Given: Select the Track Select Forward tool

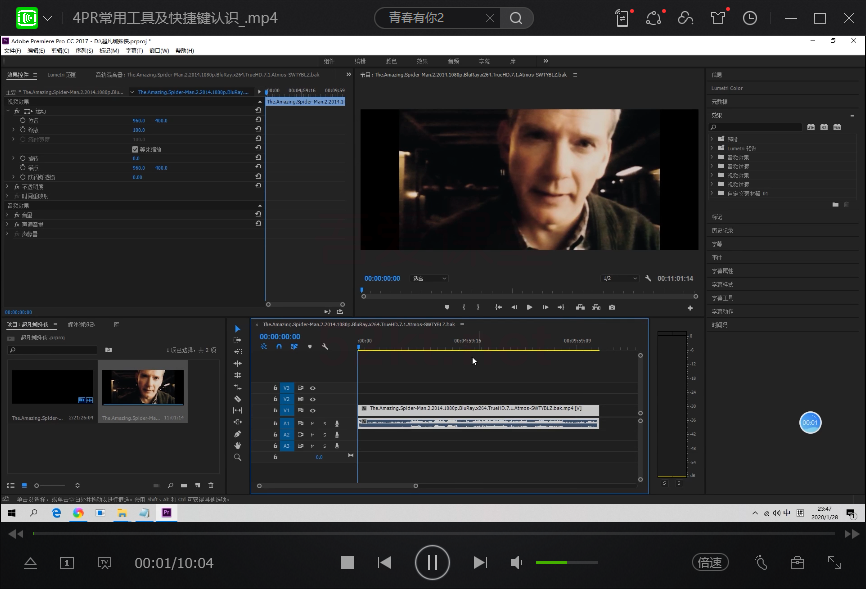Looking at the screenshot, I should coord(237,340).
